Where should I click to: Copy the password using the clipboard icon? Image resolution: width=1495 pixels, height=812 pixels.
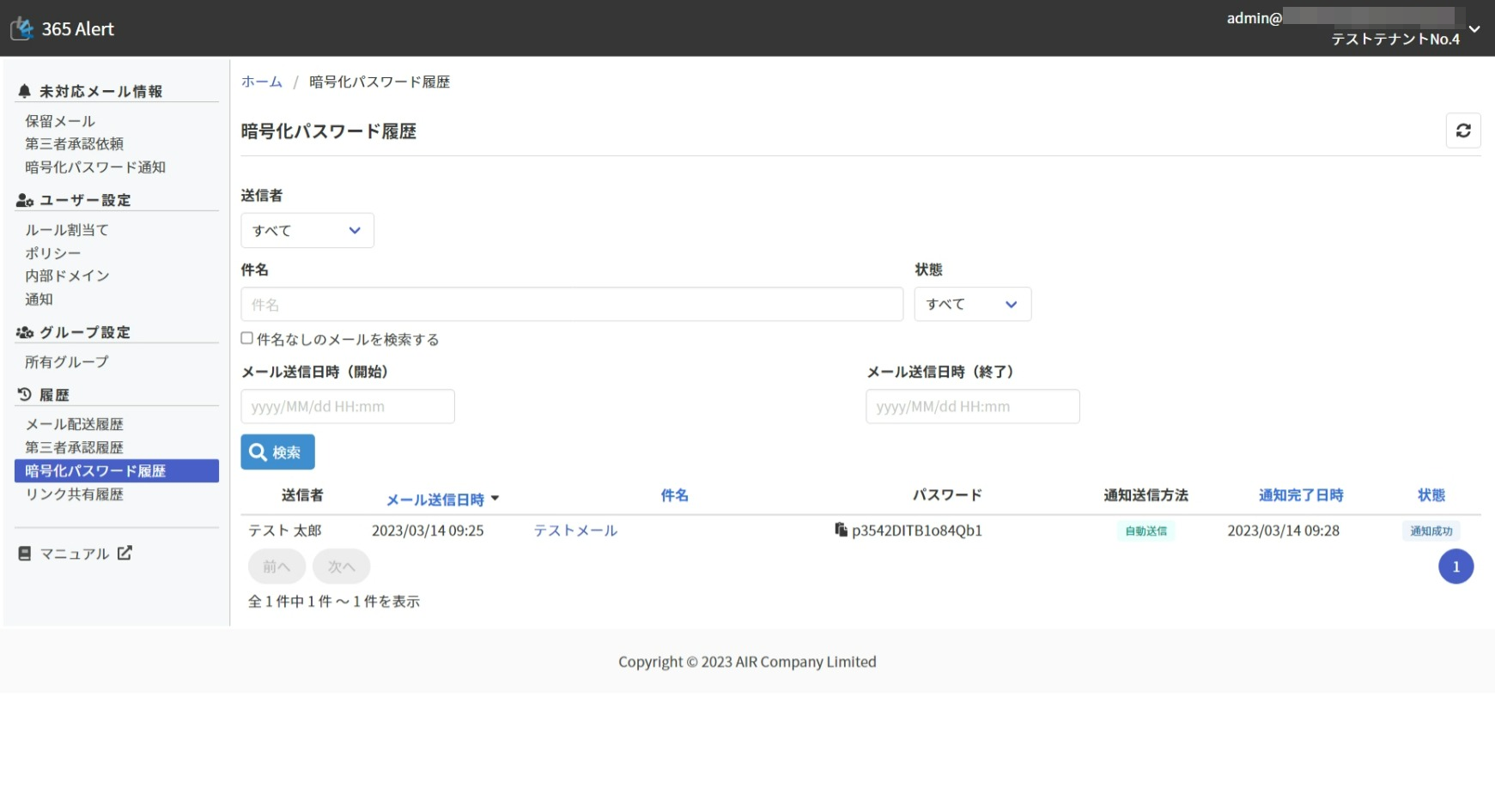click(841, 530)
